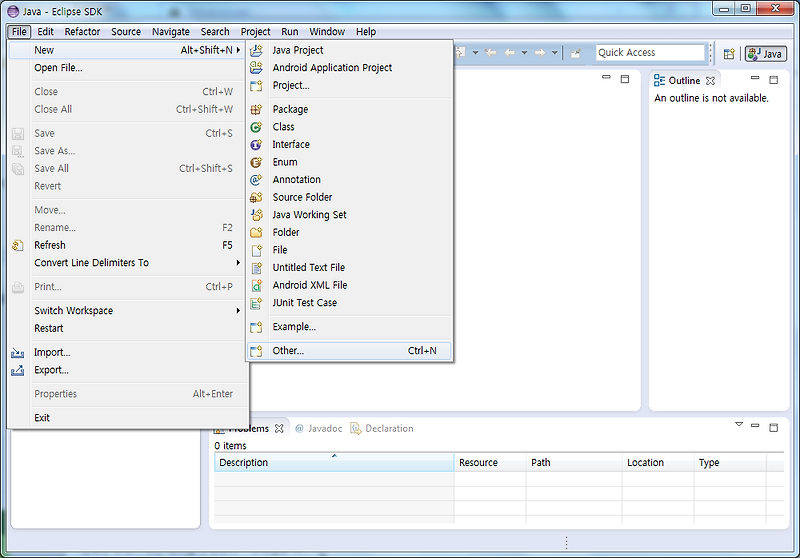
Task: Click the Import icon in File menu
Action: coord(18,352)
